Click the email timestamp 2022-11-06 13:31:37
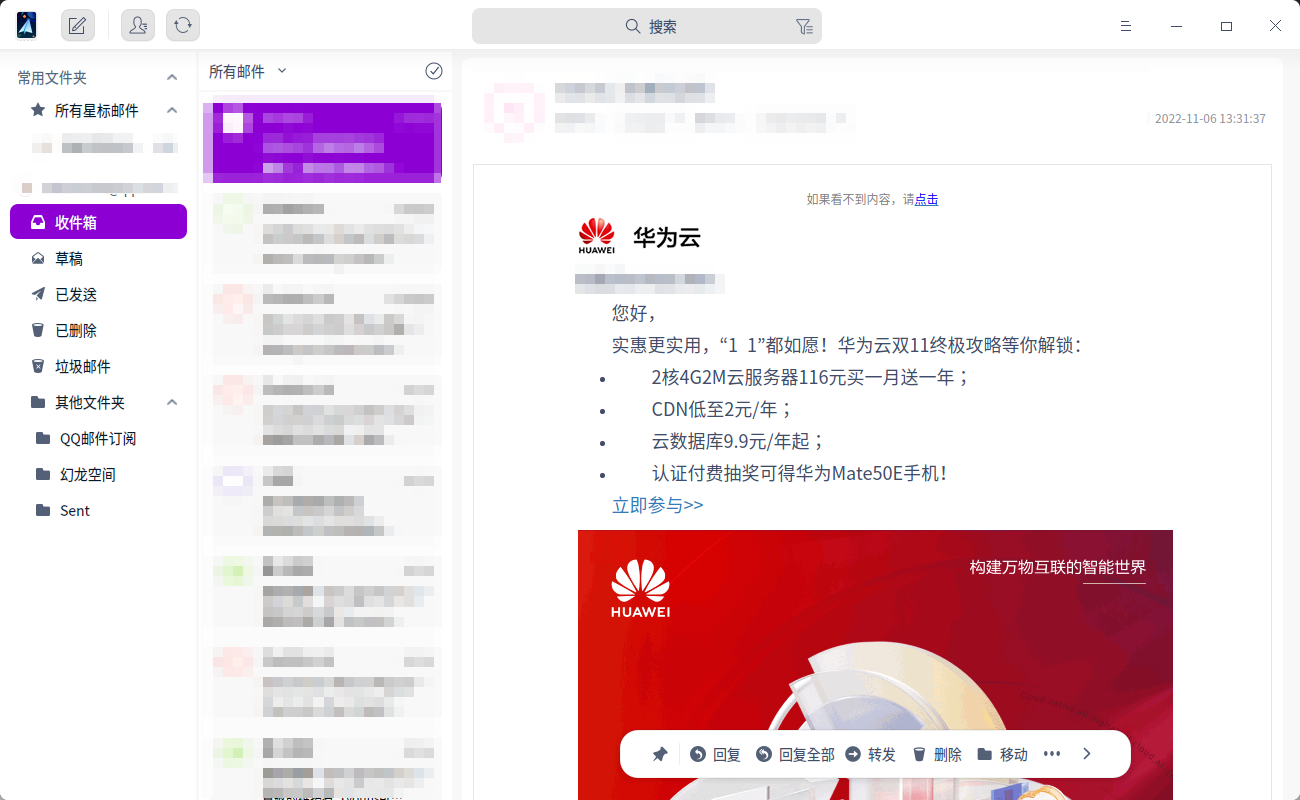1300x800 pixels. (x=1210, y=119)
